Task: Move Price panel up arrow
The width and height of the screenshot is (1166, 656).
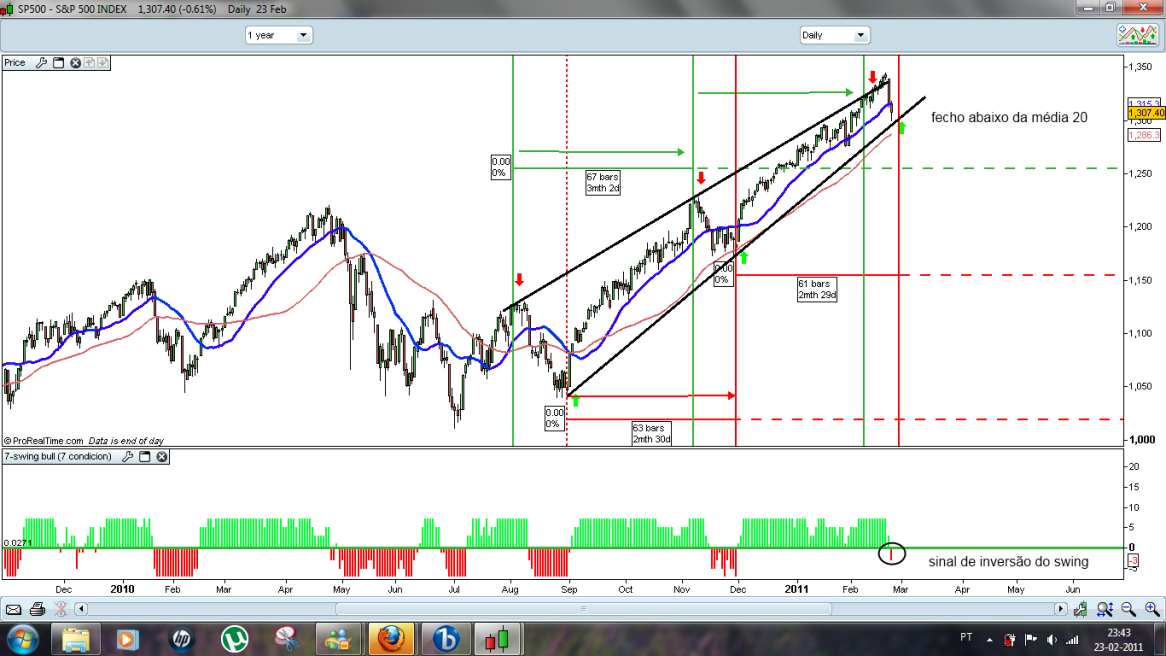Action: [x=89, y=62]
